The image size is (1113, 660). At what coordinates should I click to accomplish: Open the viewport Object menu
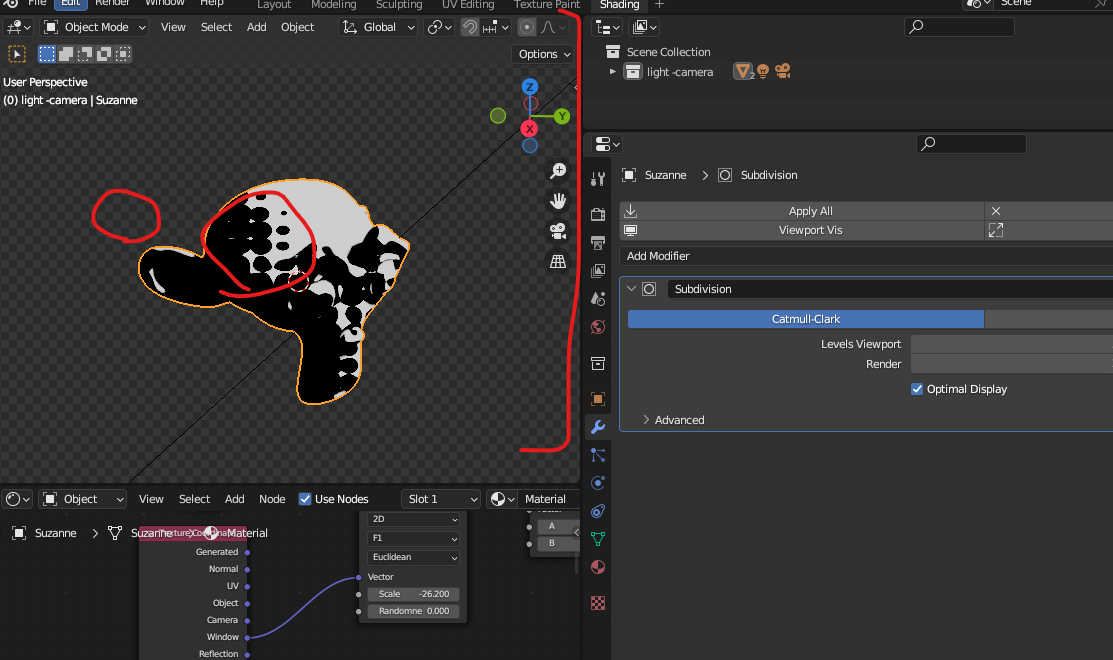[x=297, y=27]
